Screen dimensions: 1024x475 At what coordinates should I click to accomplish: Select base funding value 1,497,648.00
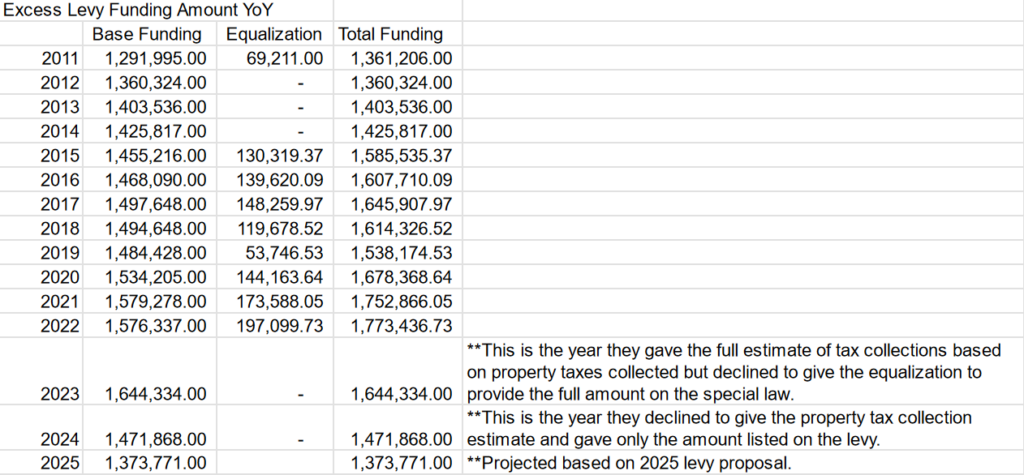pyautogui.click(x=155, y=205)
